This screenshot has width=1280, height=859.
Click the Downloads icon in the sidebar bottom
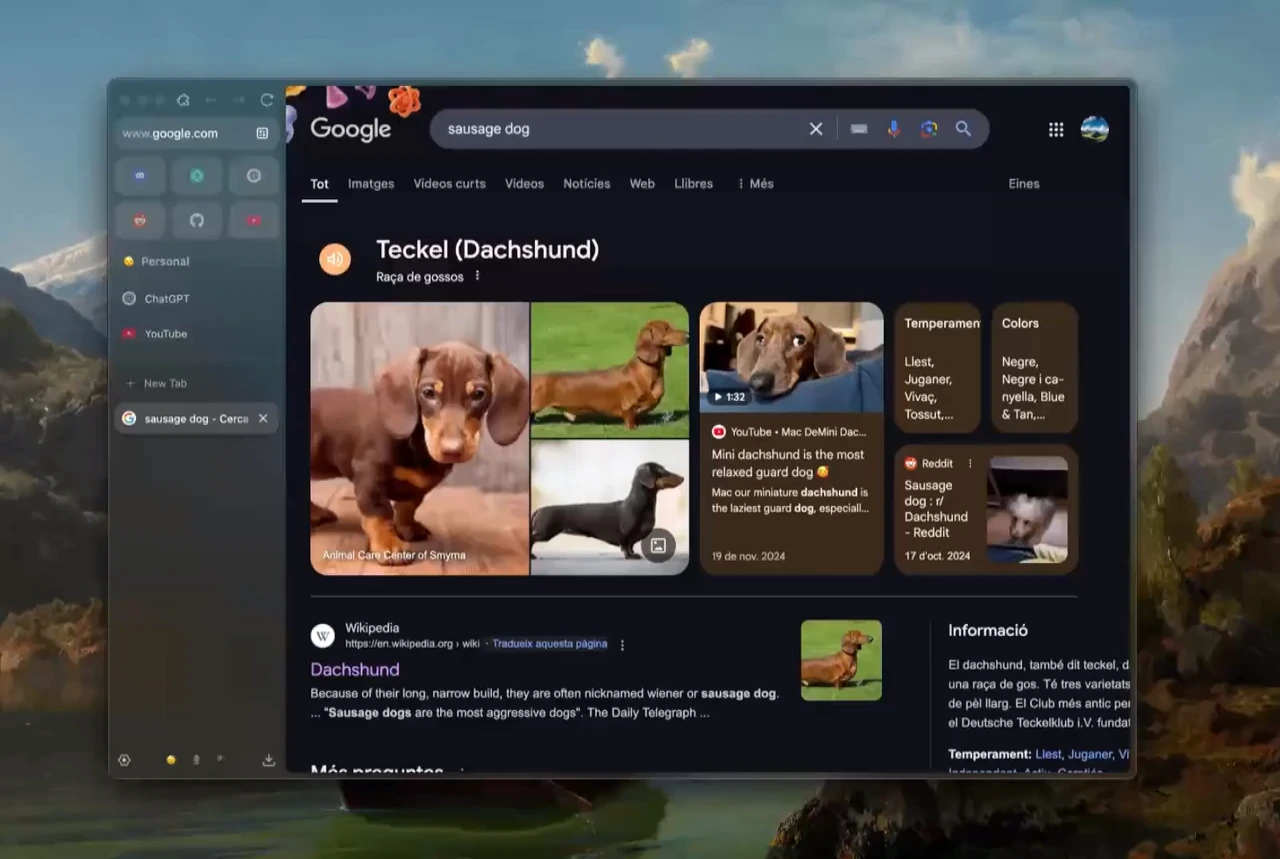pos(268,760)
